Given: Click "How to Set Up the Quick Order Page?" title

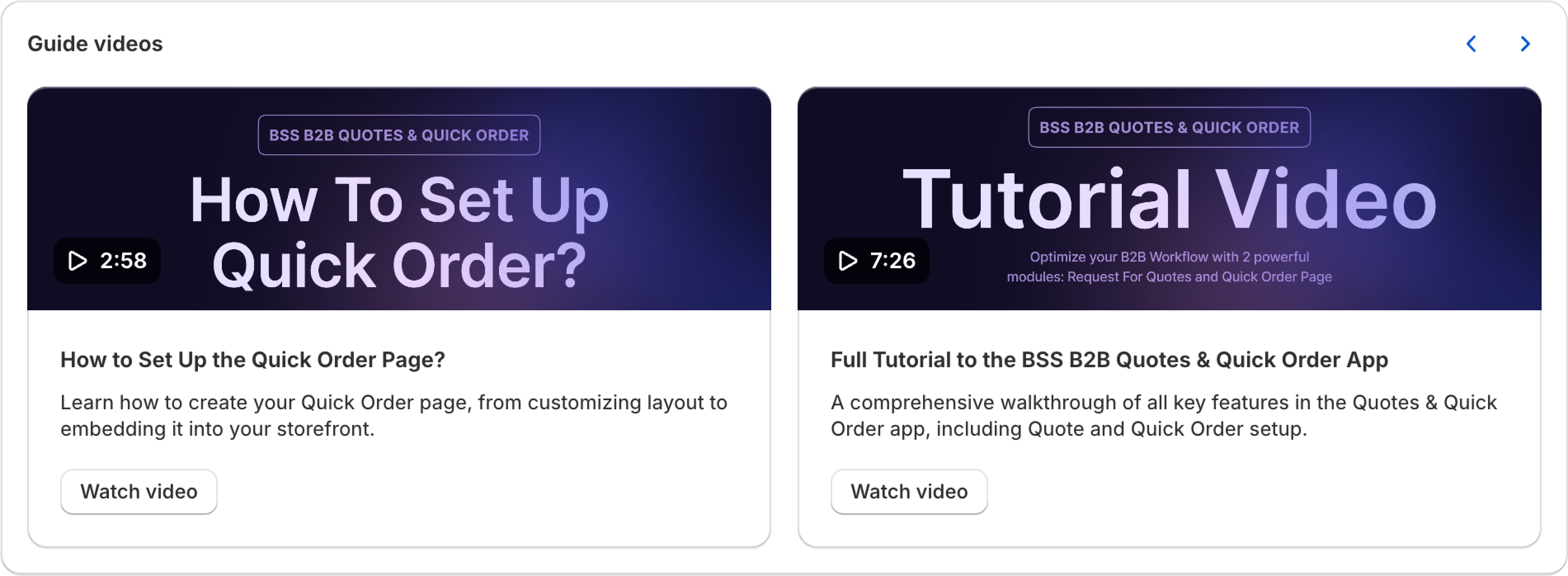Looking at the screenshot, I should click(253, 360).
